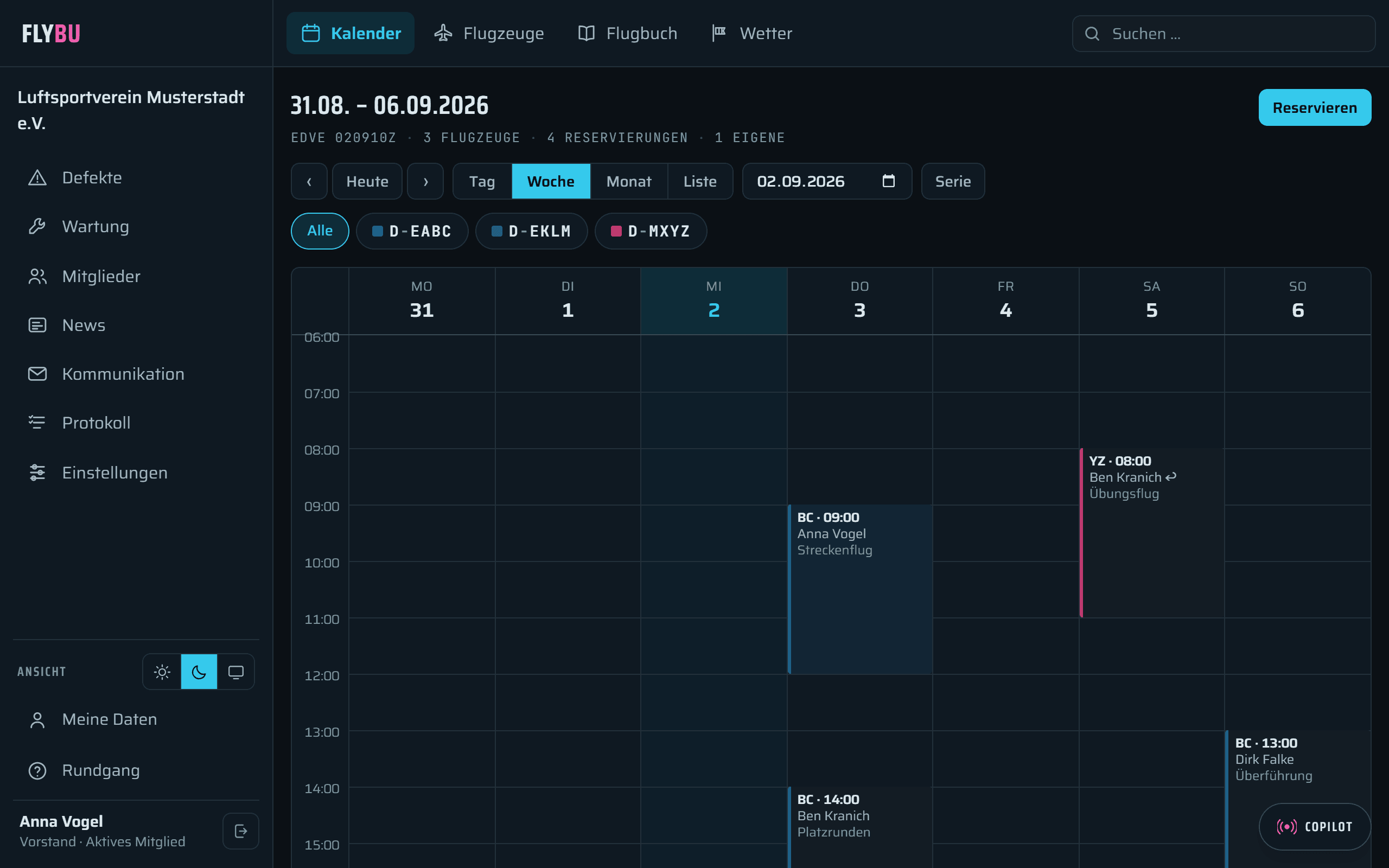Select day header DI 1

coord(568,301)
